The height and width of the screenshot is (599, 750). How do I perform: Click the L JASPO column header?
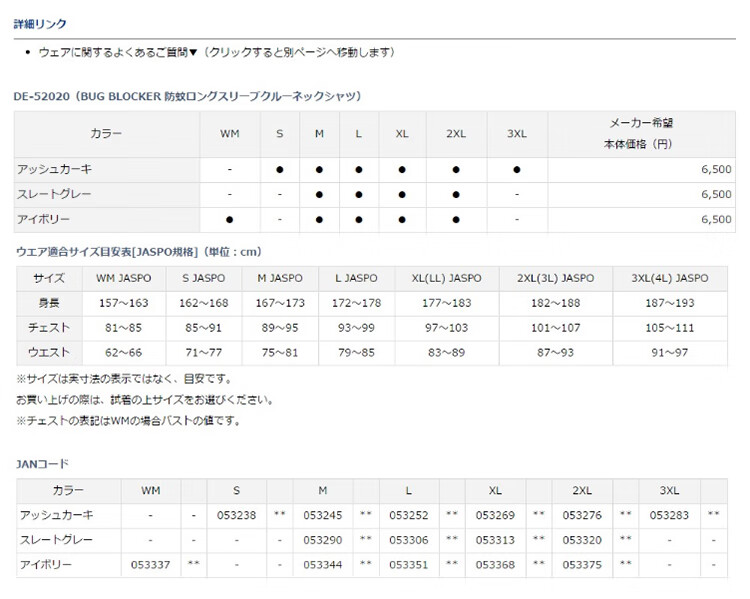click(x=356, y=278)
